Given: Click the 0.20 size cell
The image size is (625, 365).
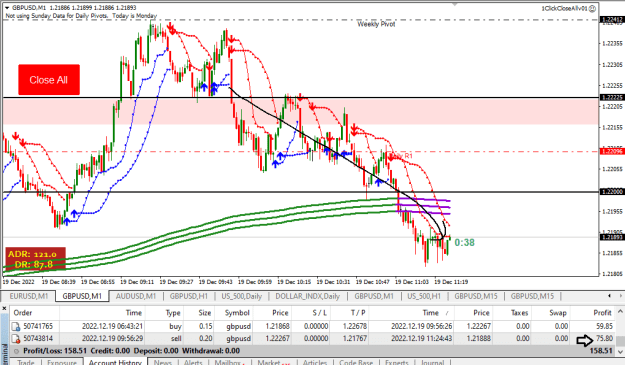Looking at the screenshot, I should click(205, 339).
